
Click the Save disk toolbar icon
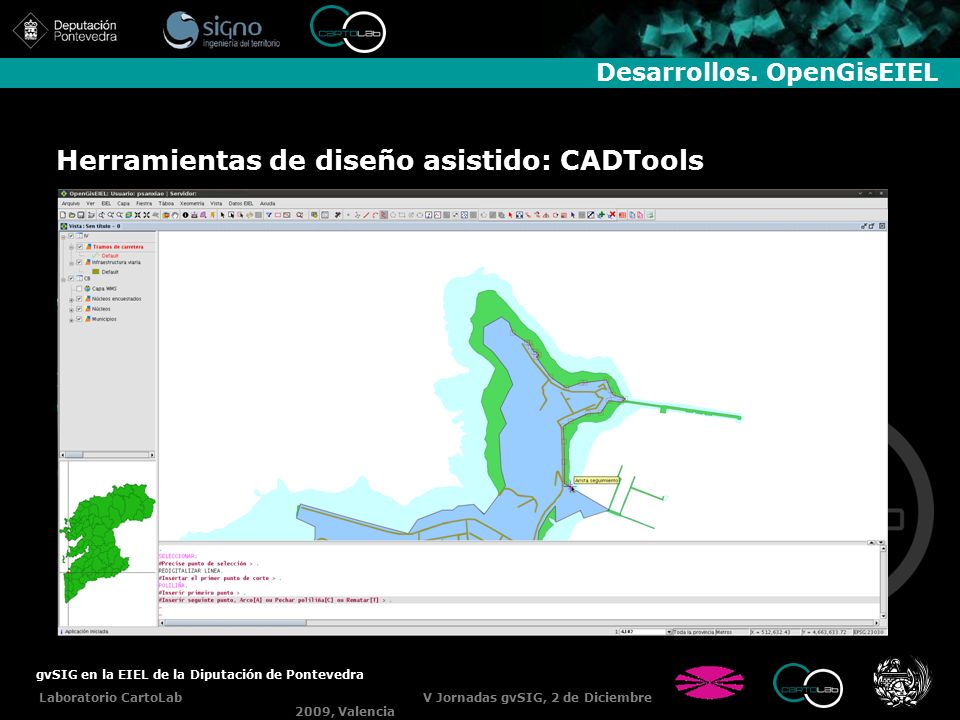(80, 215)
